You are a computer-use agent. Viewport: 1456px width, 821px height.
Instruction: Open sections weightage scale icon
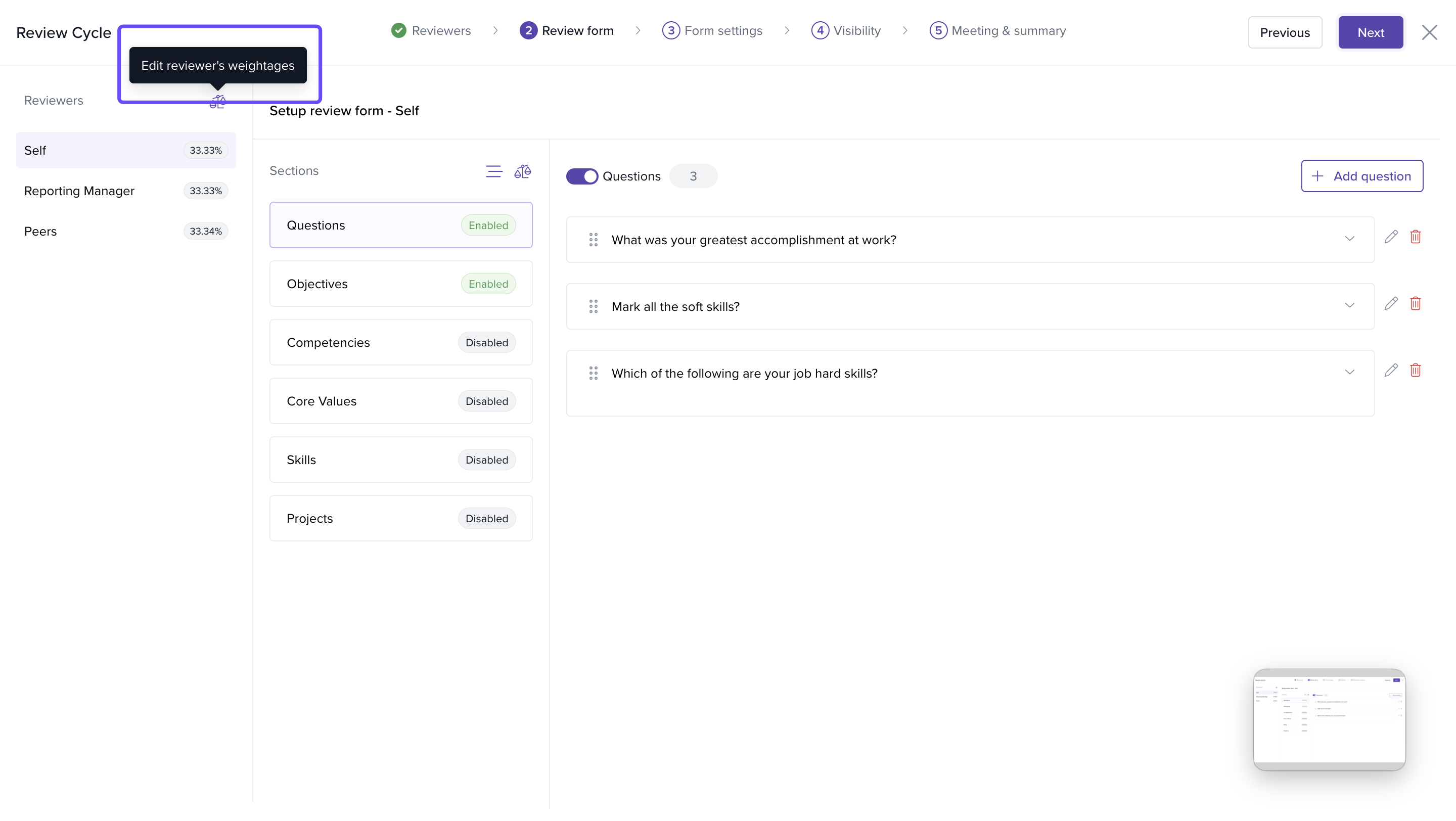(522, 171)
